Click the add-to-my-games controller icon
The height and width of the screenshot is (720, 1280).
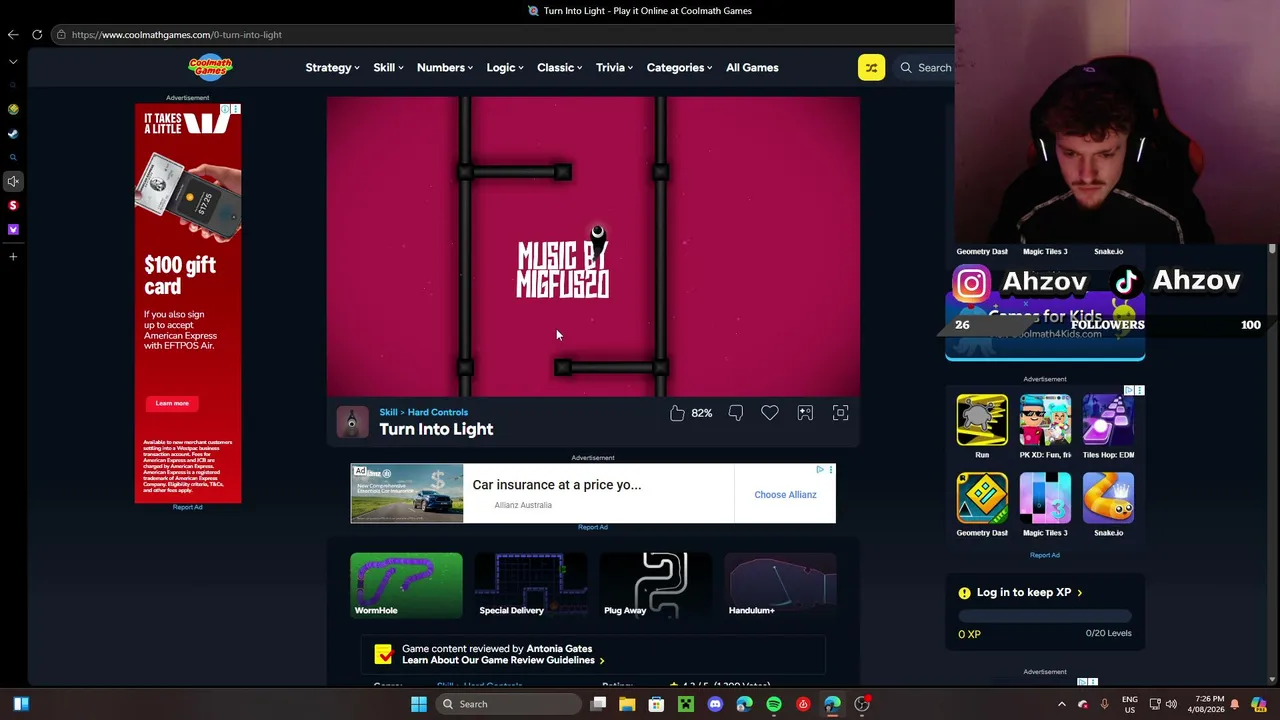coord(805,413)
